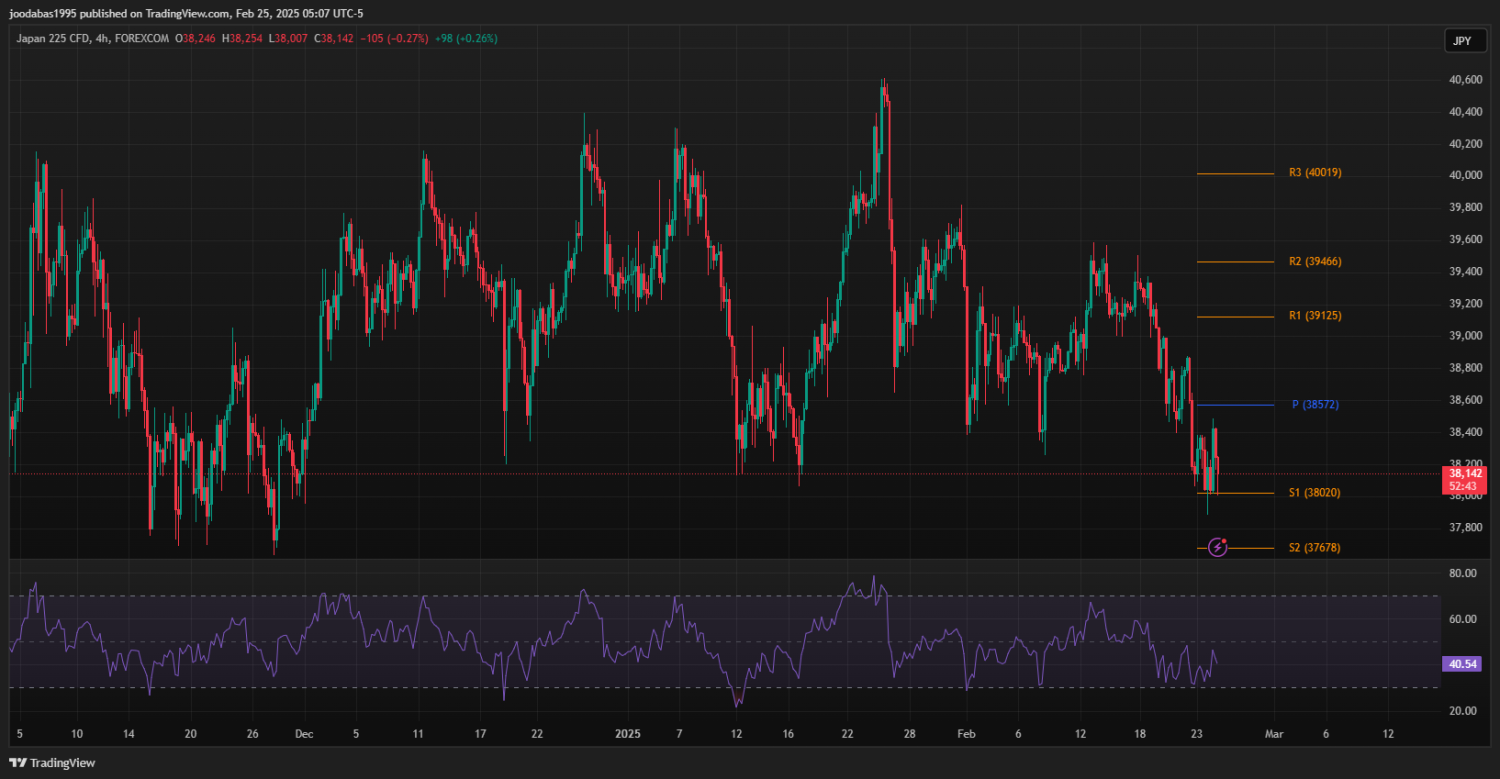Click the Feb label on time axis
This screenshot has width=1500, height=779.
[966, 733]
